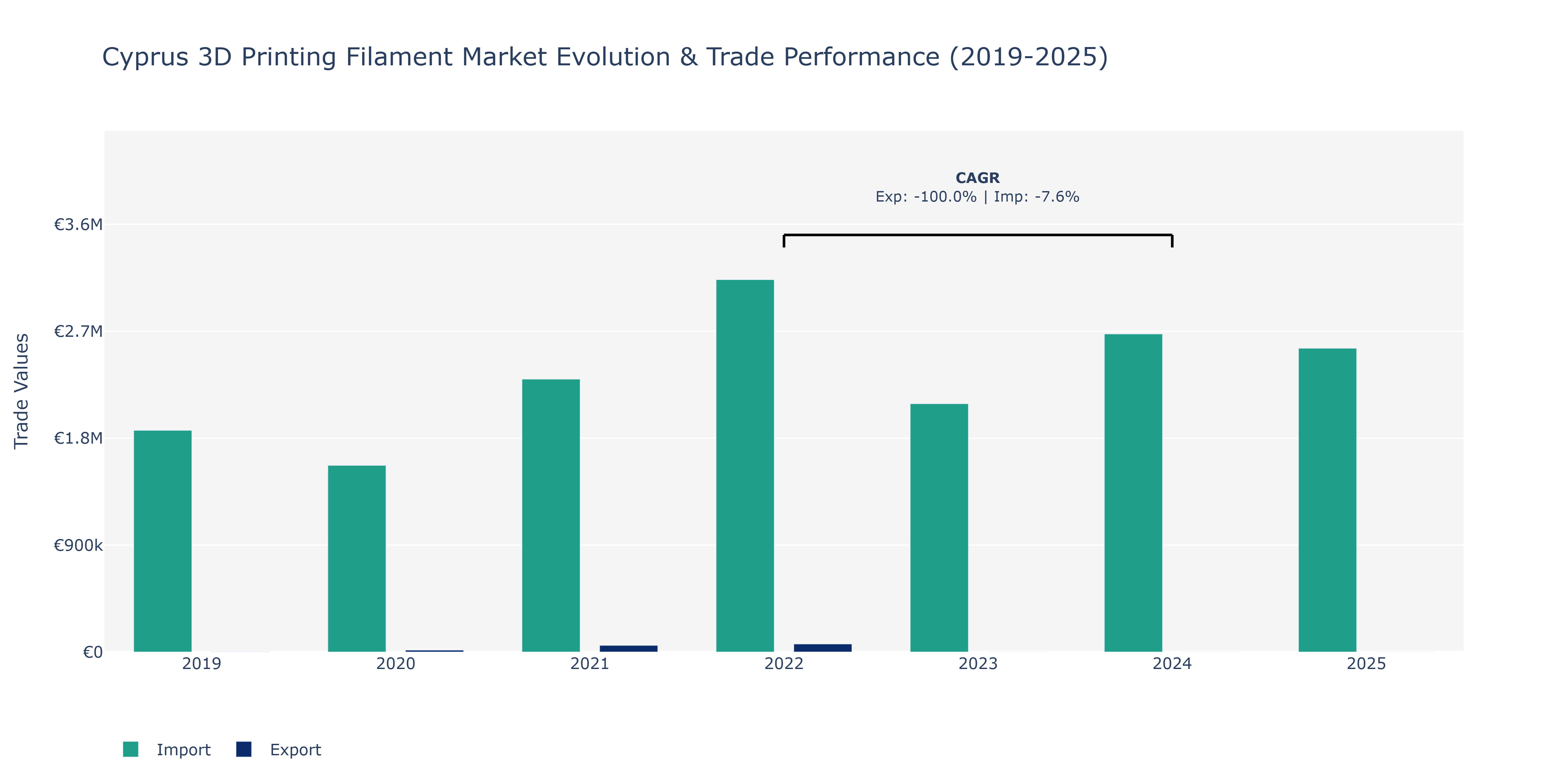This screenshot has width=1568, height=784.
Task: Click the navy Export legend swatch
Action: [x=243, y=749]
